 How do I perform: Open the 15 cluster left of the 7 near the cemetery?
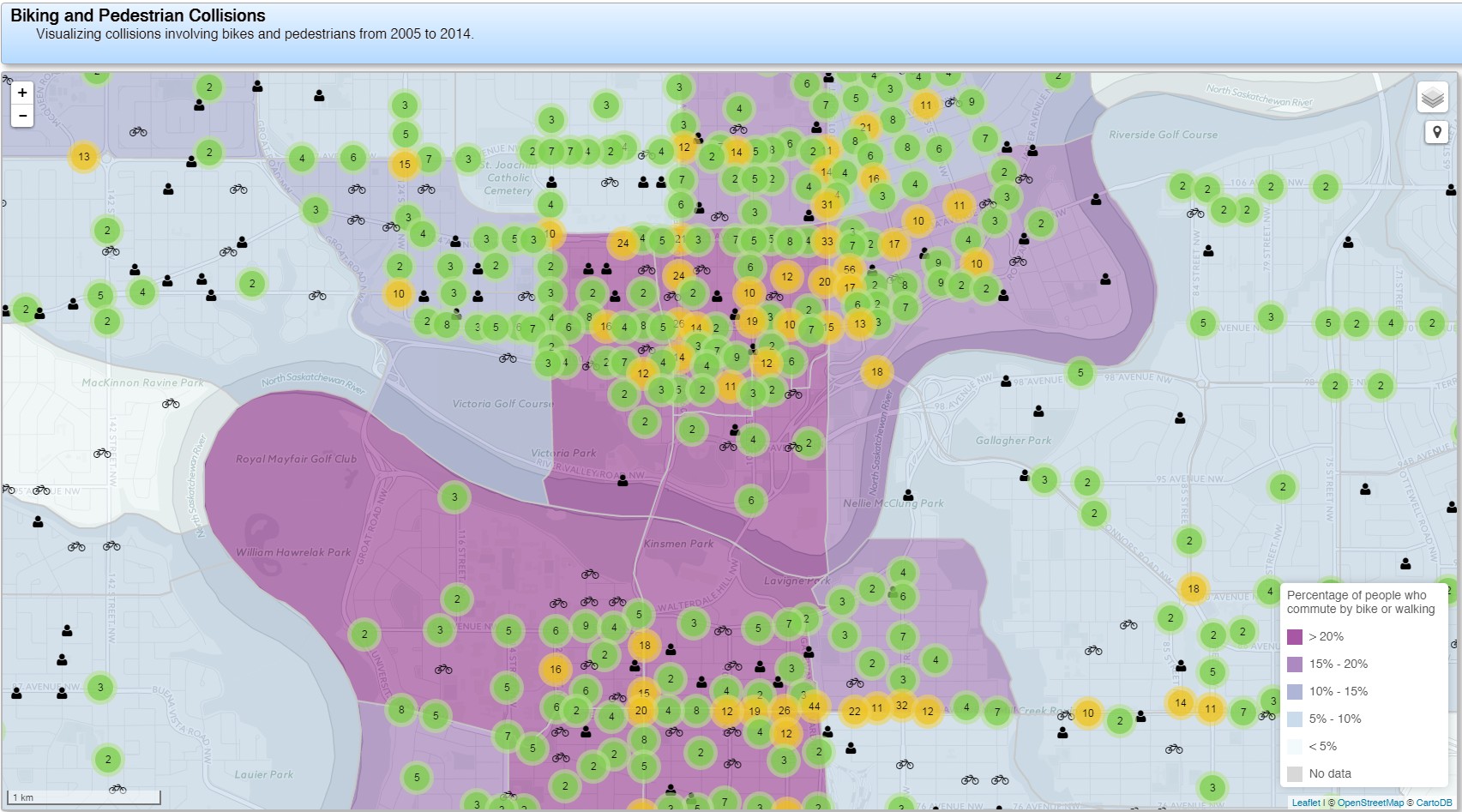(404, 164)
